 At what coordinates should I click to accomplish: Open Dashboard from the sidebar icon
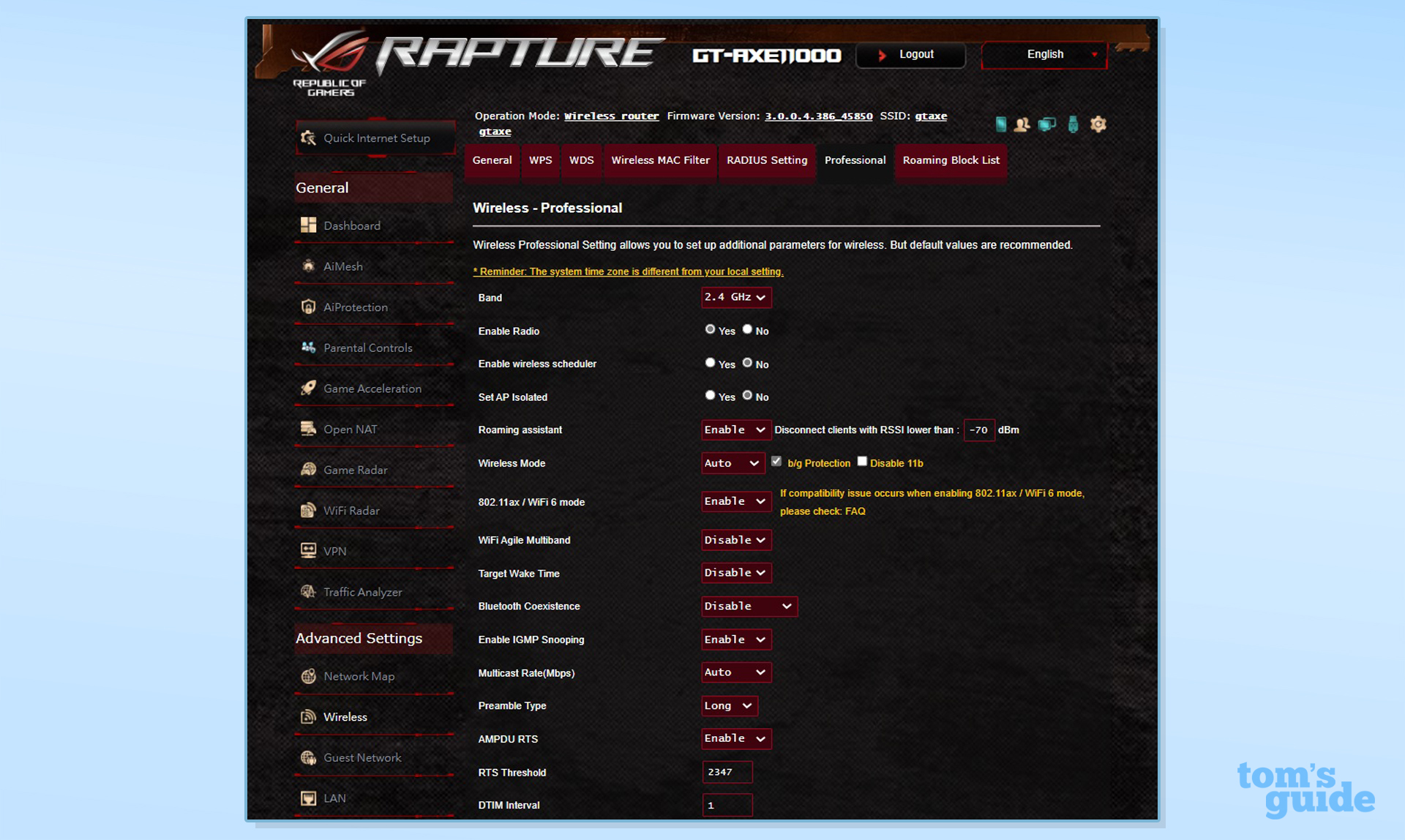coord(308,225)
